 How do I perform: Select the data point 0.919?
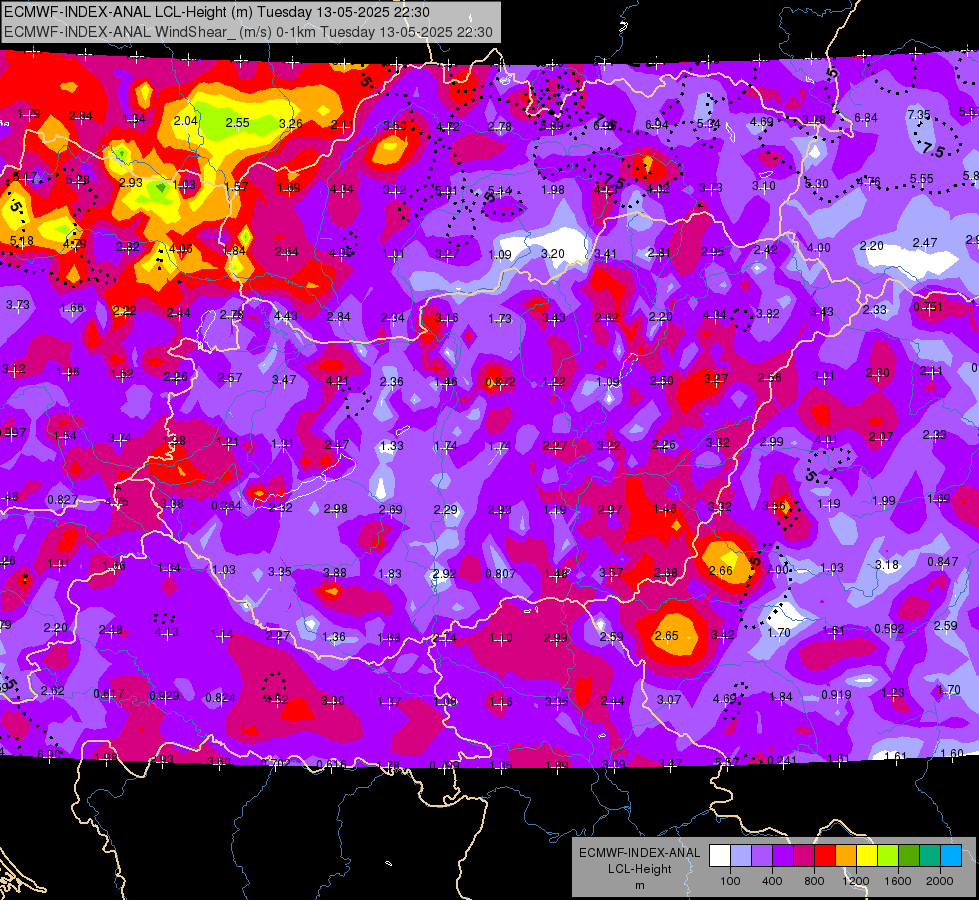[836, 695]
